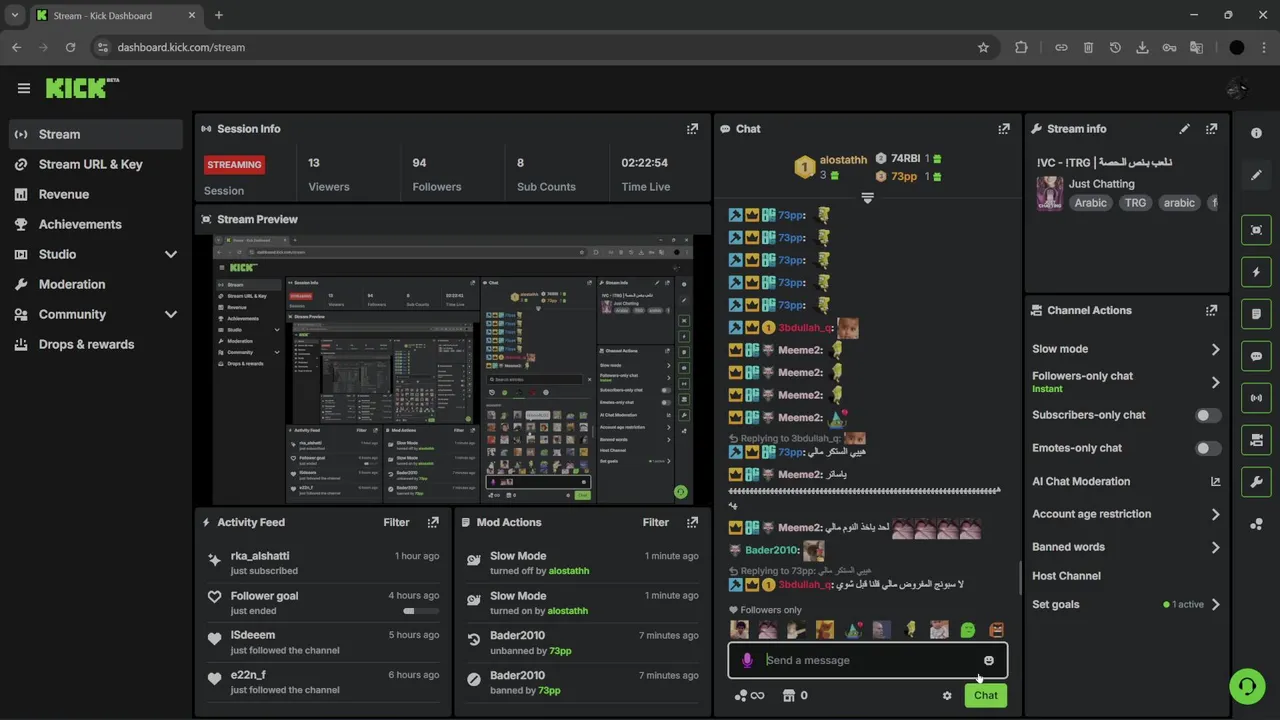Toggle Subscribers-only chat switch
This screenshot has height=720, width=1280.
[1208, 415]
